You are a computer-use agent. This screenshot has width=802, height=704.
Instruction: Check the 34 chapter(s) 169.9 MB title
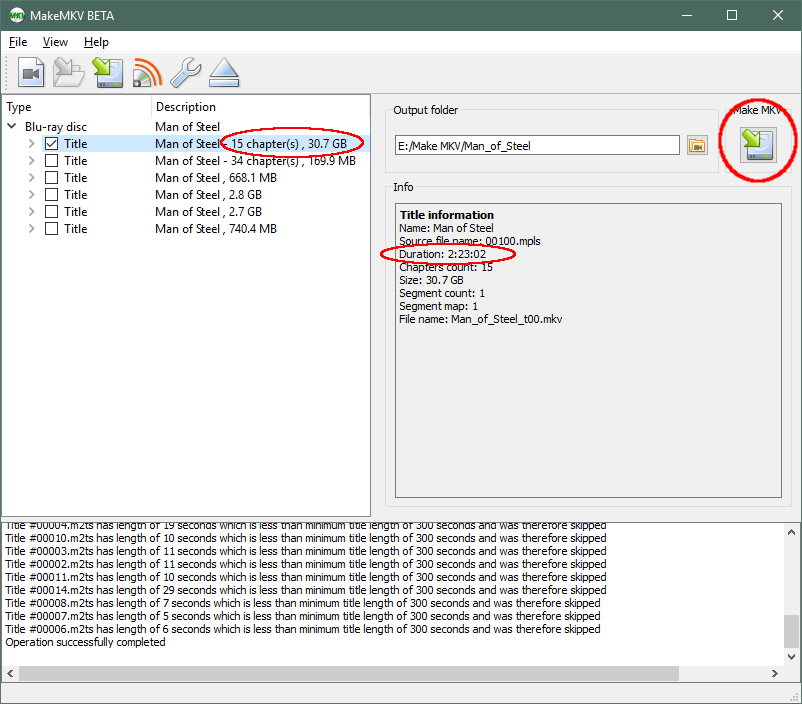[51, 161]
